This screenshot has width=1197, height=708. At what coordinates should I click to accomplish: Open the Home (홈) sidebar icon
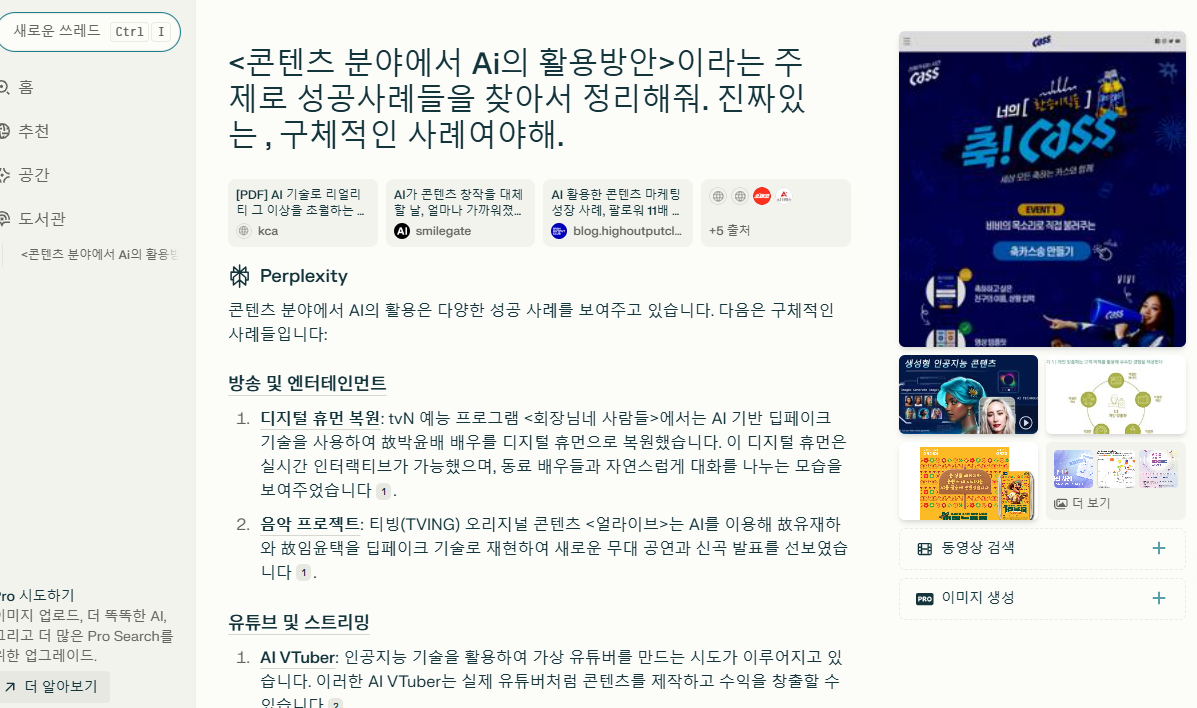(x=4, y=88)
